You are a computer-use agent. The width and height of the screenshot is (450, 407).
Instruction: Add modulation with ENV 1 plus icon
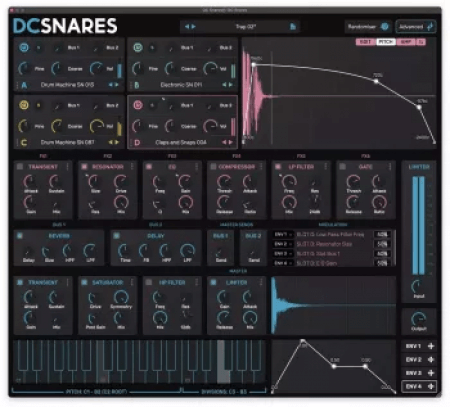coord(431,346)
